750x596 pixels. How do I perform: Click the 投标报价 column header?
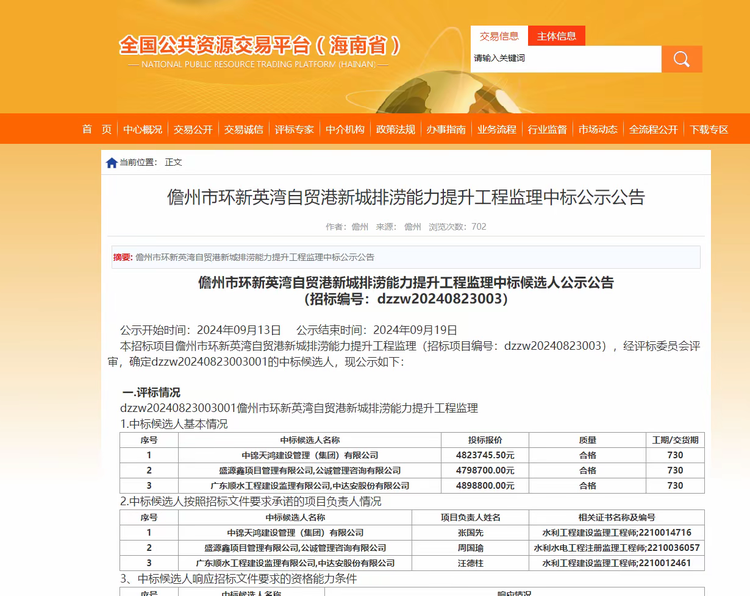coord(485,440)
